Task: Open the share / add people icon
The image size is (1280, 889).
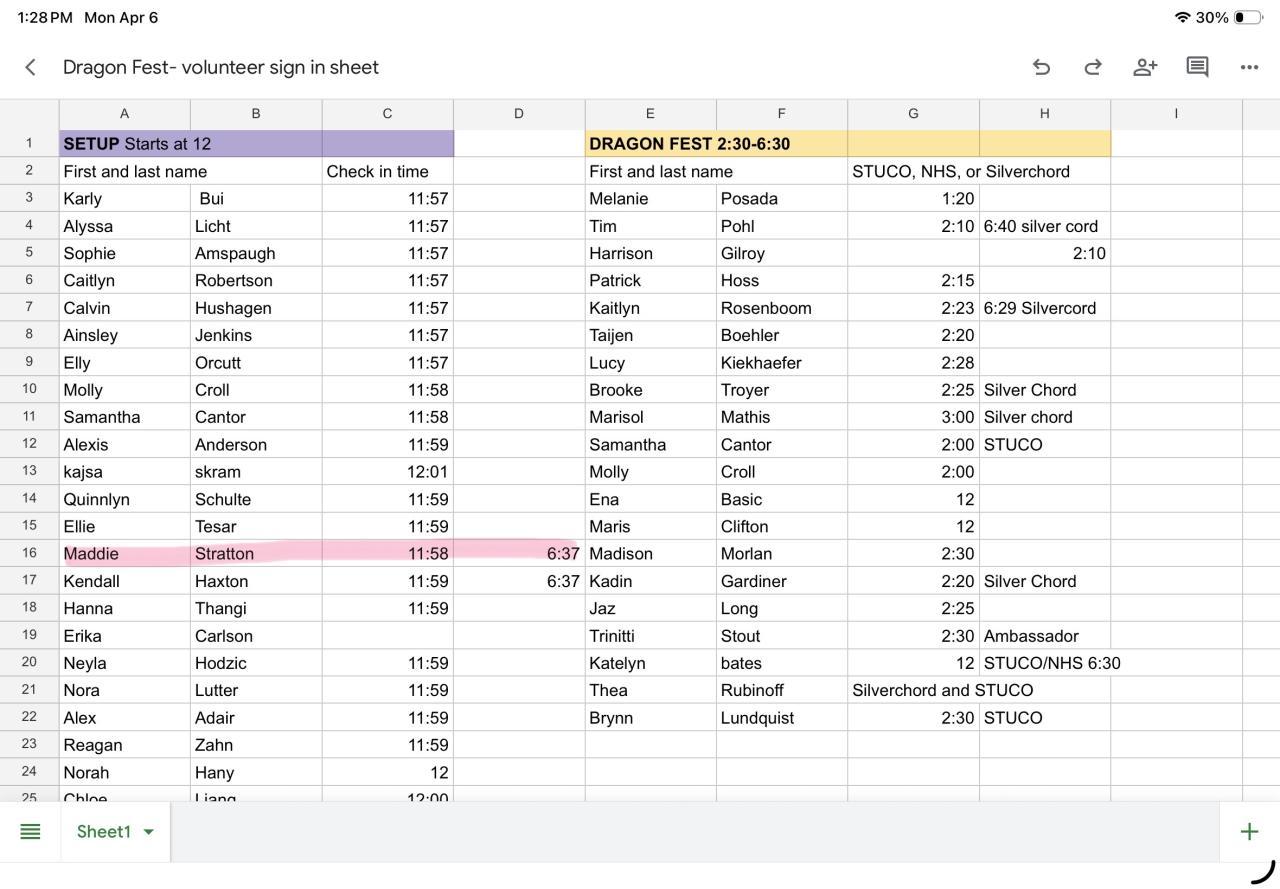Action: coord(1145,67)
